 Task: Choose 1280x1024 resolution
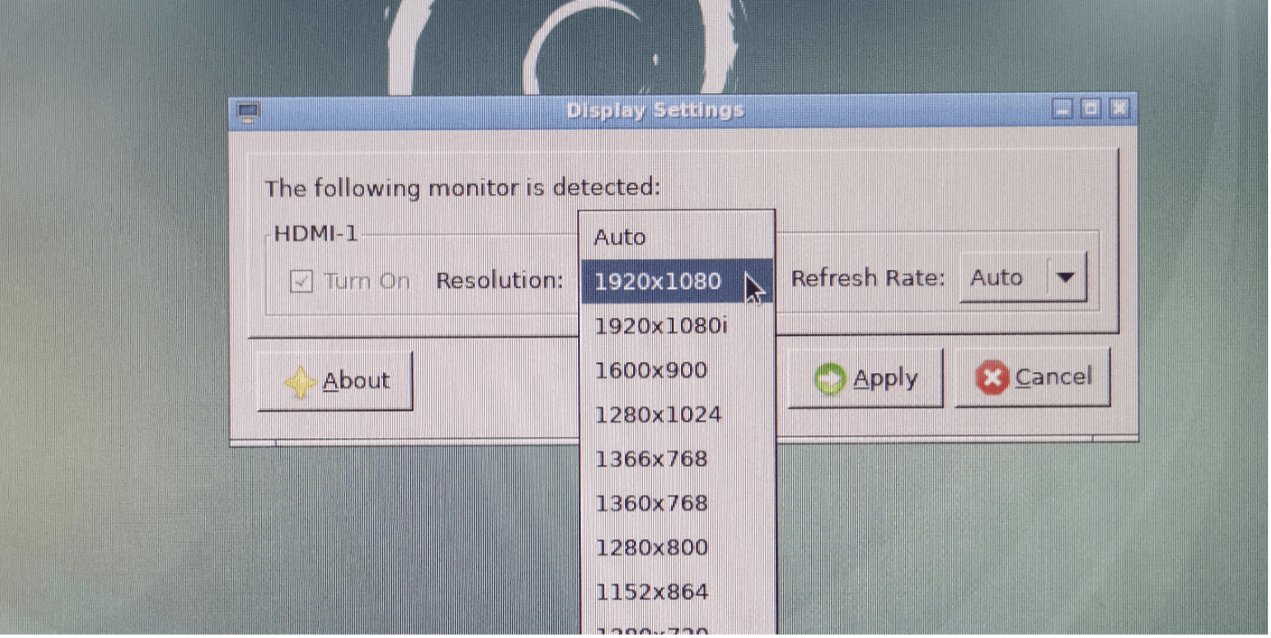[x=658, y=415]
